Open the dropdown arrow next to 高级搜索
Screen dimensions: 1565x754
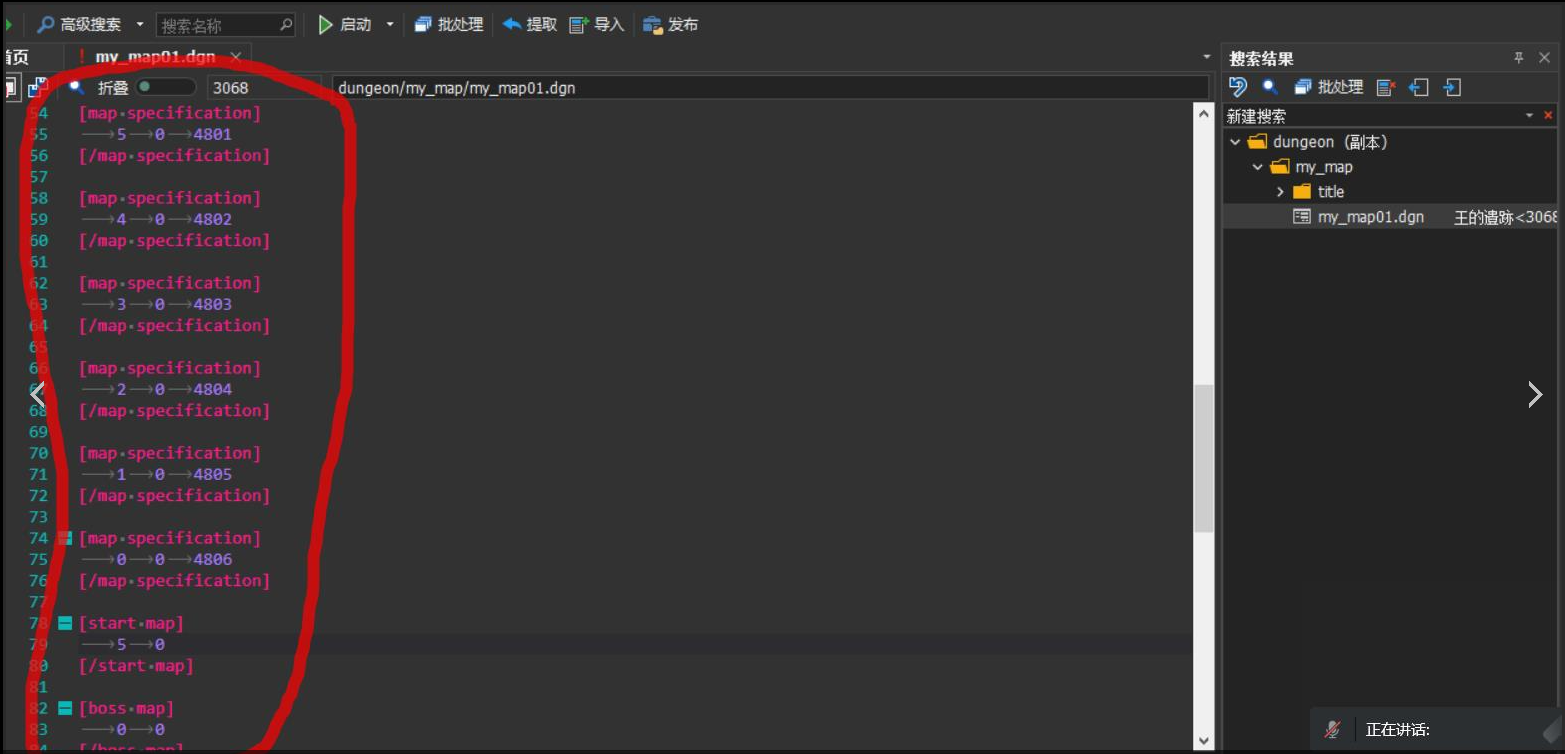click(139, 24)
